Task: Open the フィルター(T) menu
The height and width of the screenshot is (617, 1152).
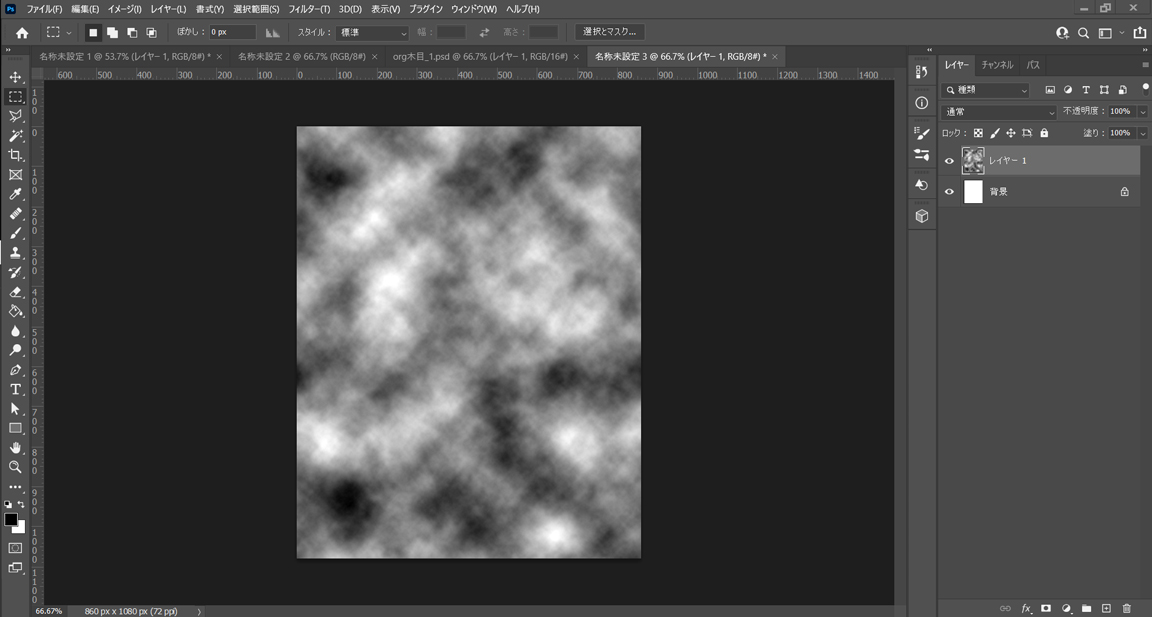Action: (x=309, y=9)
